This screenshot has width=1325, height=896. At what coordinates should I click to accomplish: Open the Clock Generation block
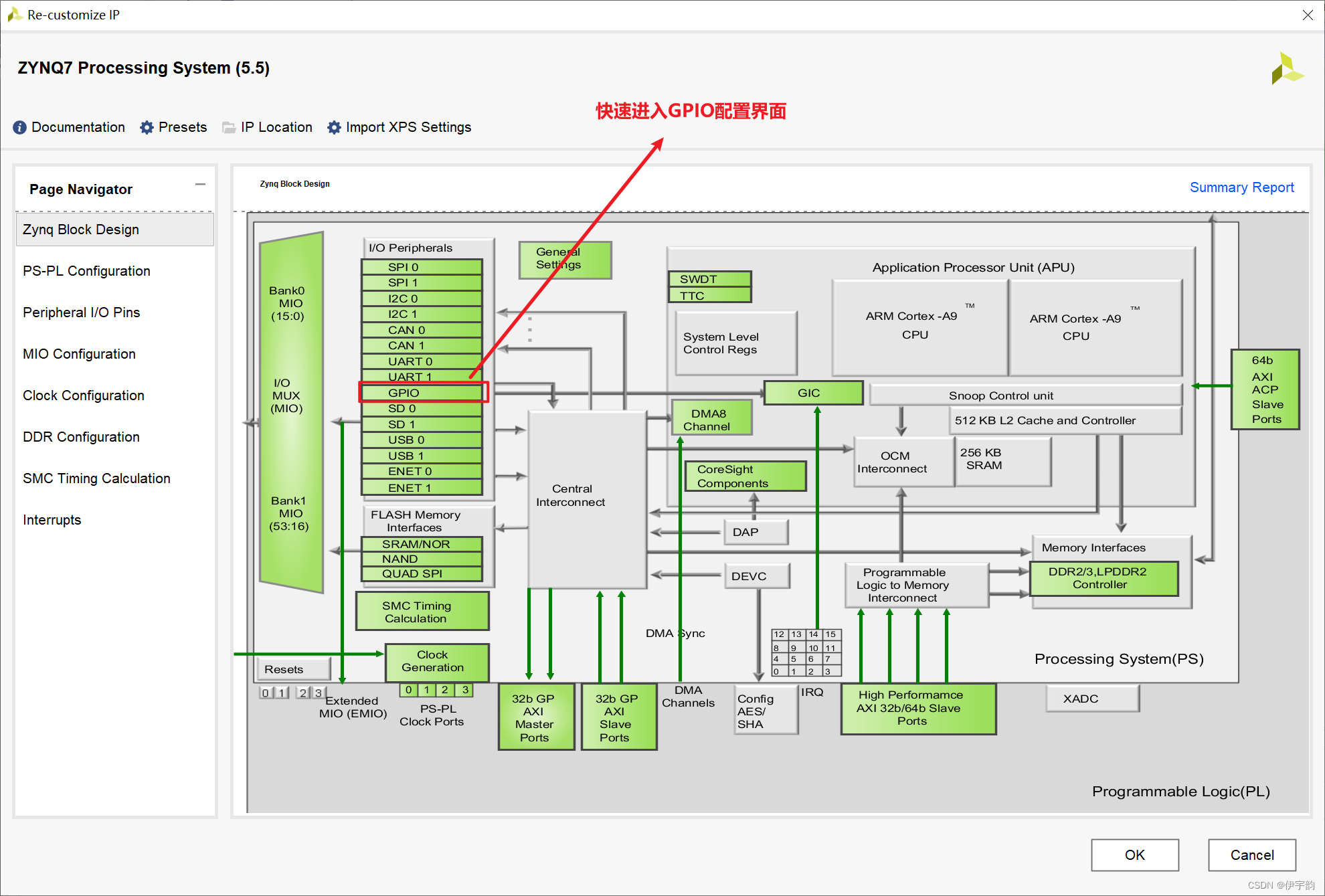click(436, 662)
